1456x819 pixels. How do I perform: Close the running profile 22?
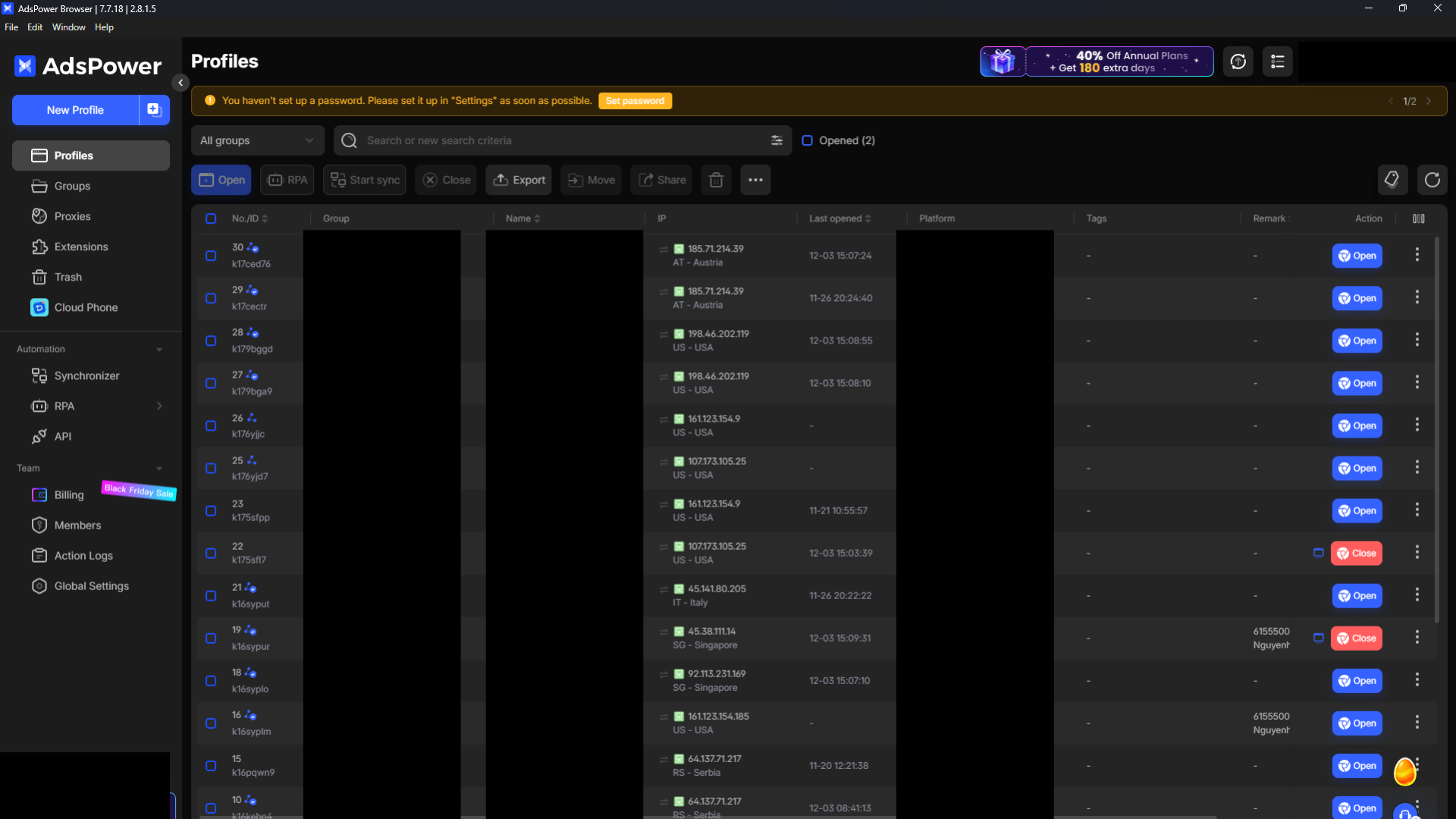pyautogui.click(x=1356, y=554)
